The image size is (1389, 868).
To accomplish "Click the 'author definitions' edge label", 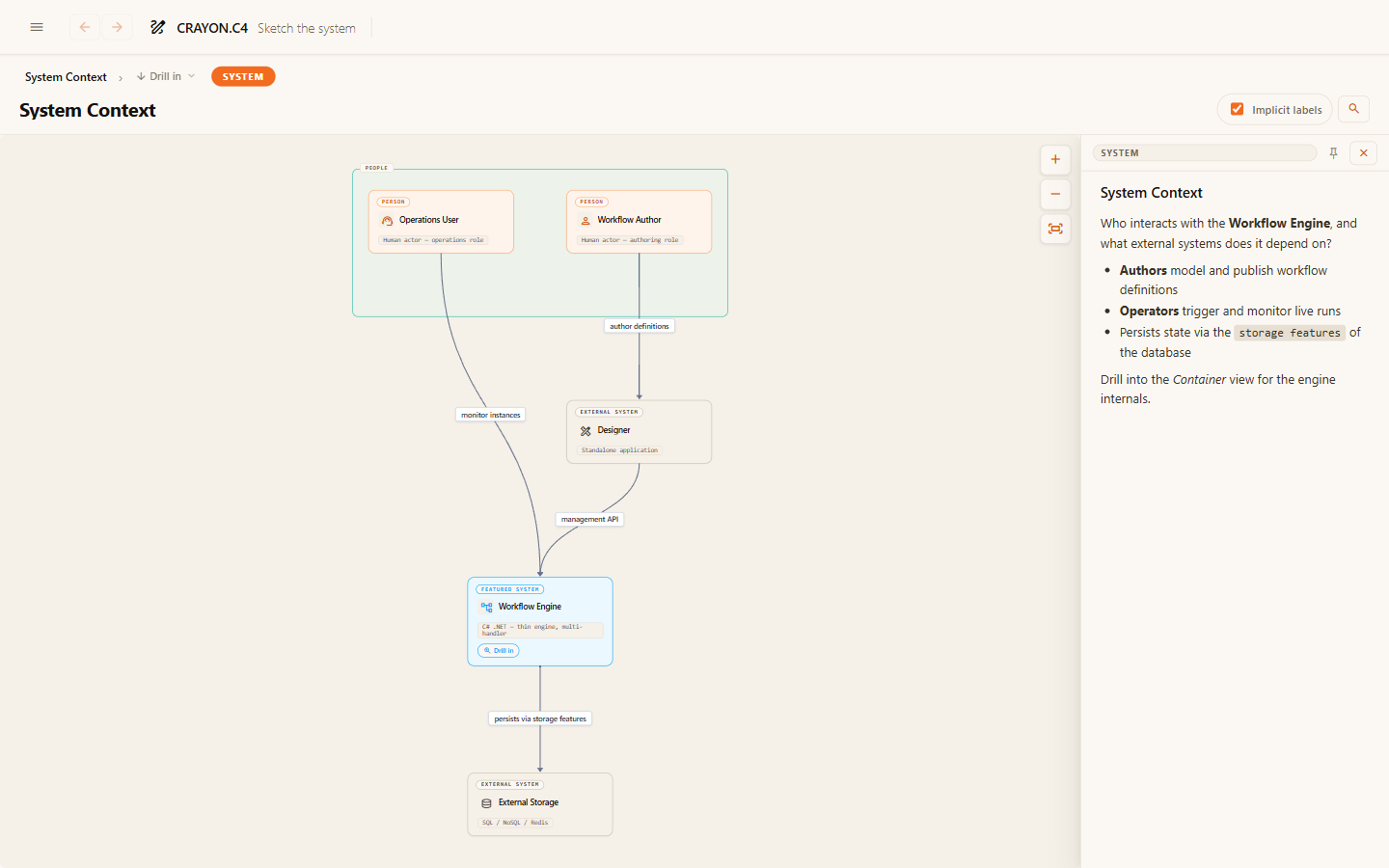I will coord(639,326).
